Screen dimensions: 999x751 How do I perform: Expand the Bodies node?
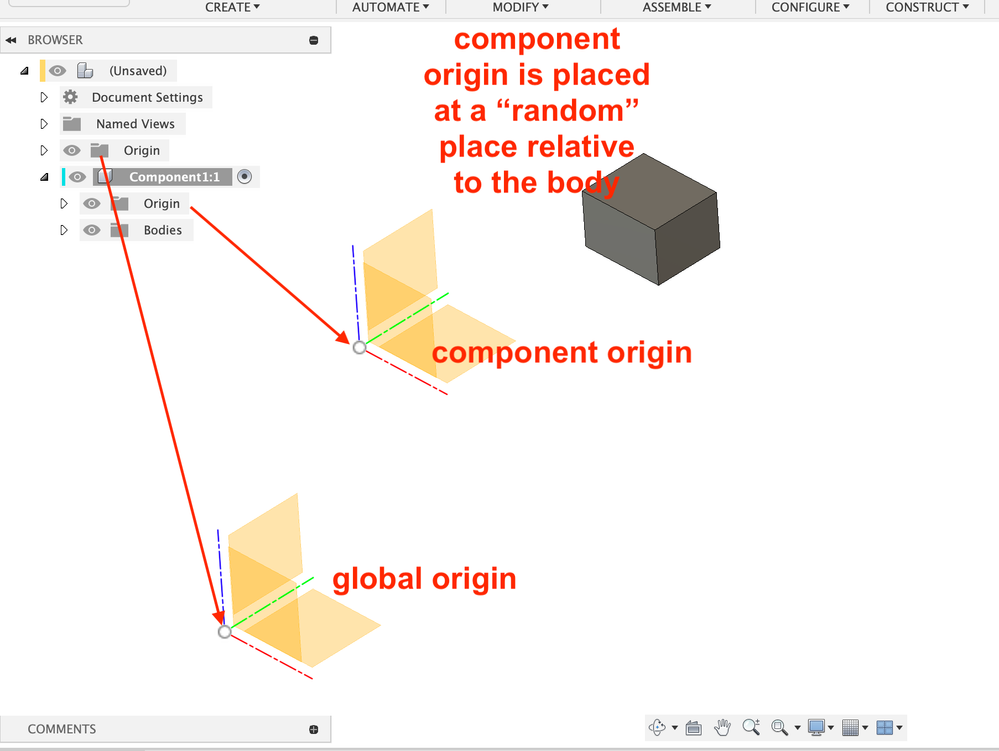point(64,230)
